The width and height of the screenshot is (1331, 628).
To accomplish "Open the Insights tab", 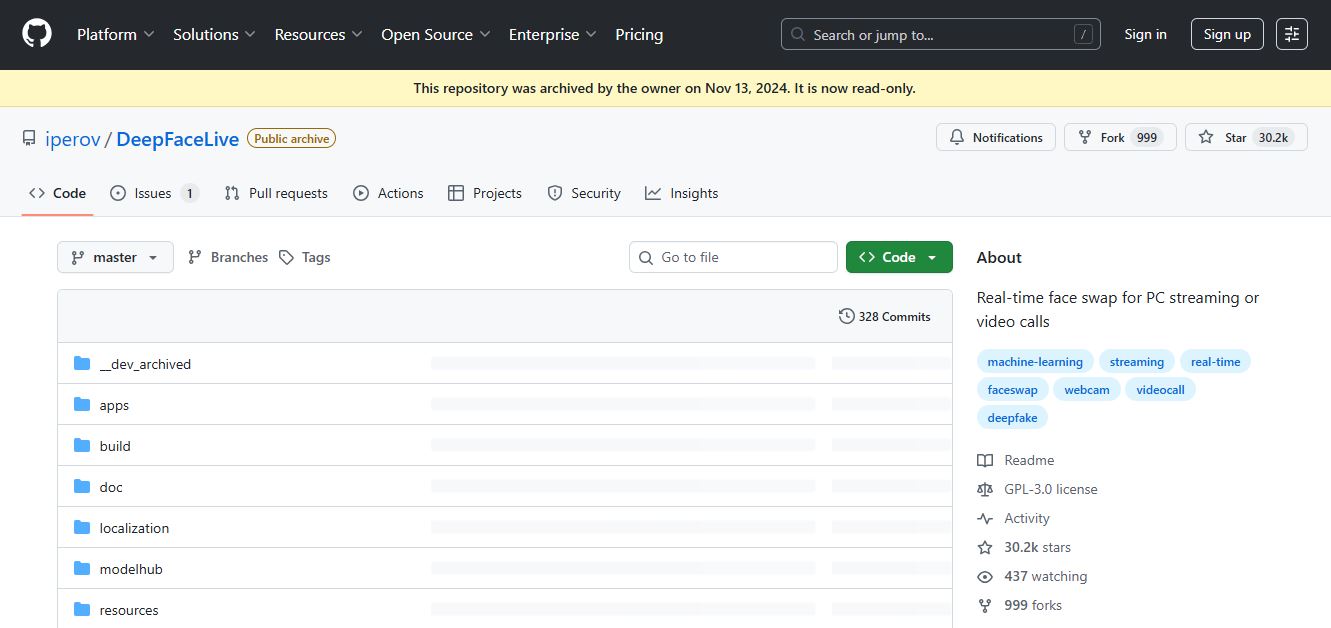I will pos(682,193).
